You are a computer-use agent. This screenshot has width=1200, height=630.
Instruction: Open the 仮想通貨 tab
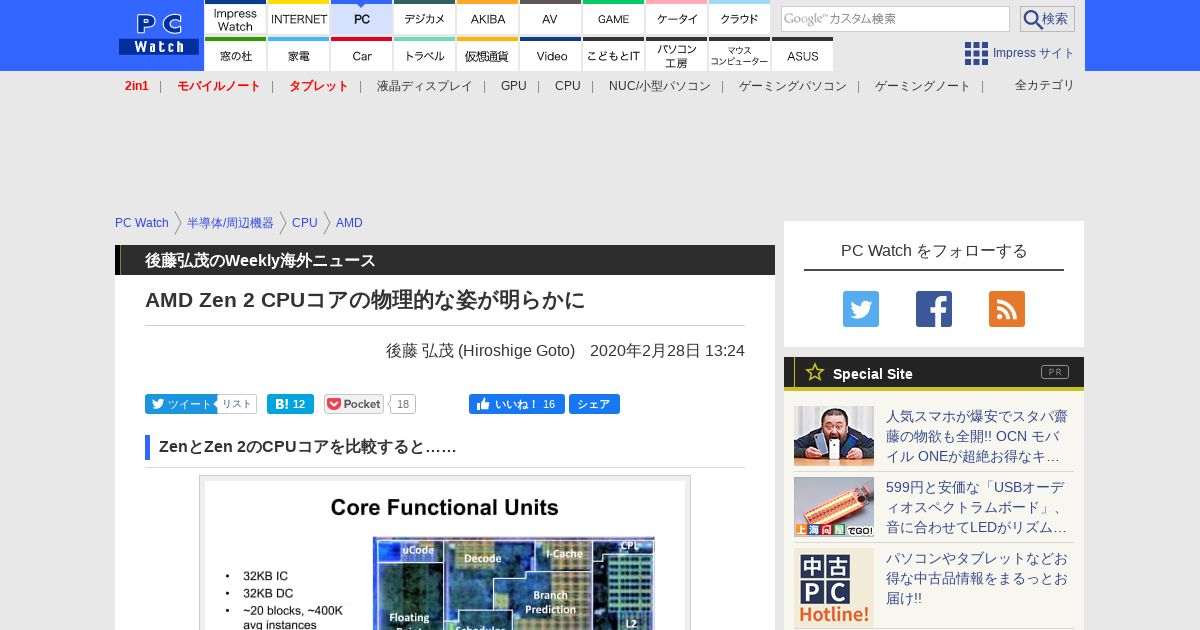(x=488, y=55)
